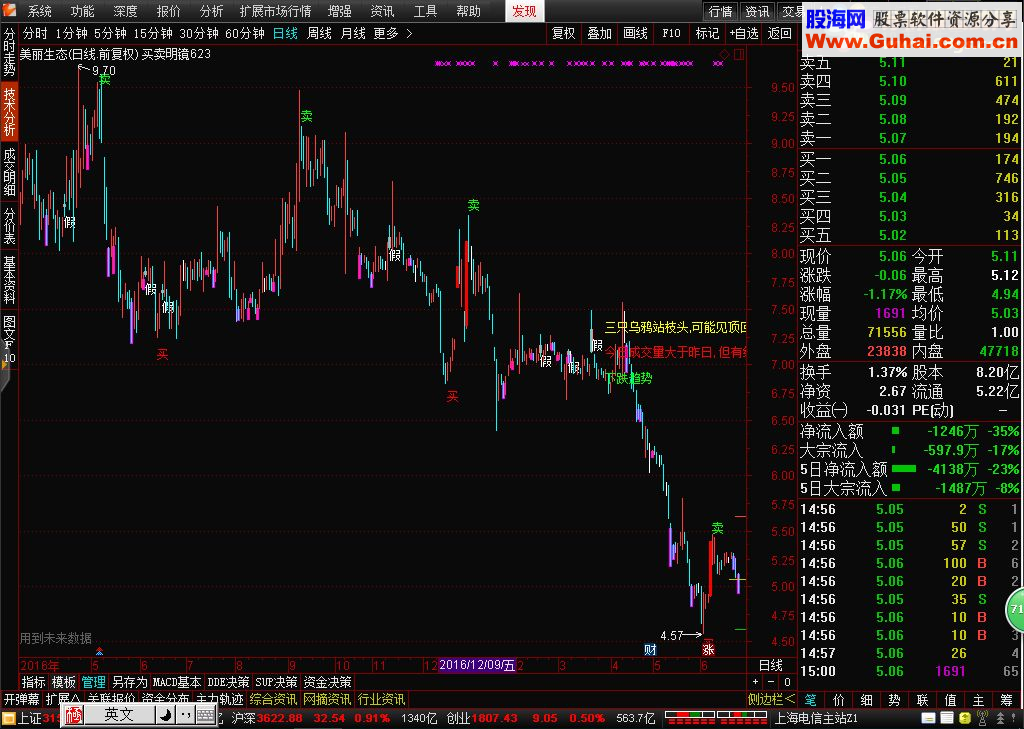Open the 报价 menu
This screenshot has height=729, width=1024.
pyautogui.click(x=168, y=11)
